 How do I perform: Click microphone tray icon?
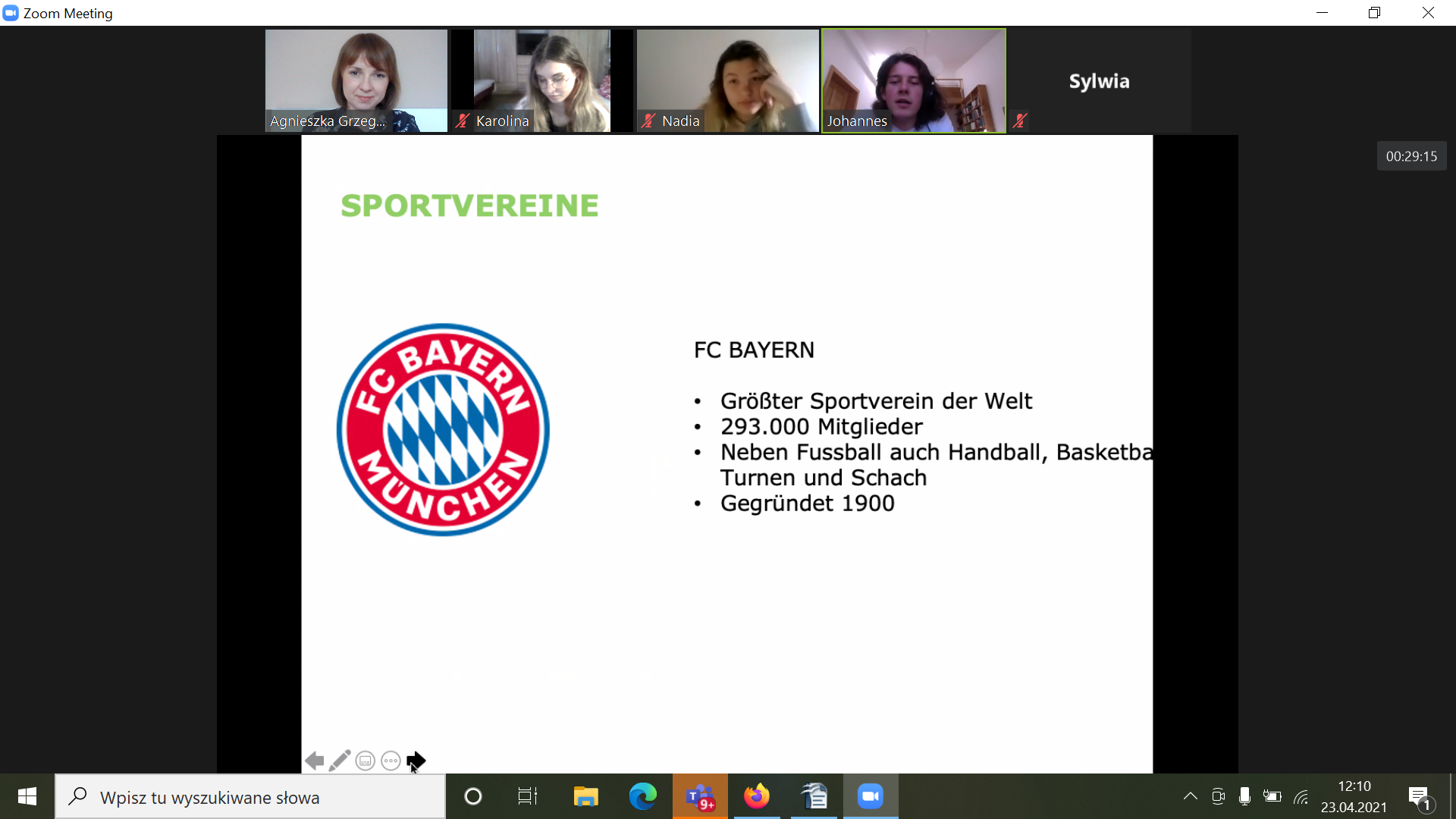click(1244, 796)
